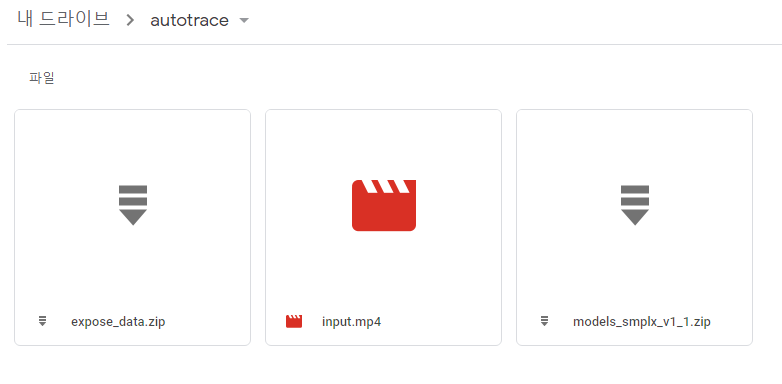Click the small video icon beside input.mp4
The width and height of the screenshot is (782, 384).
[x=294, y=321]
